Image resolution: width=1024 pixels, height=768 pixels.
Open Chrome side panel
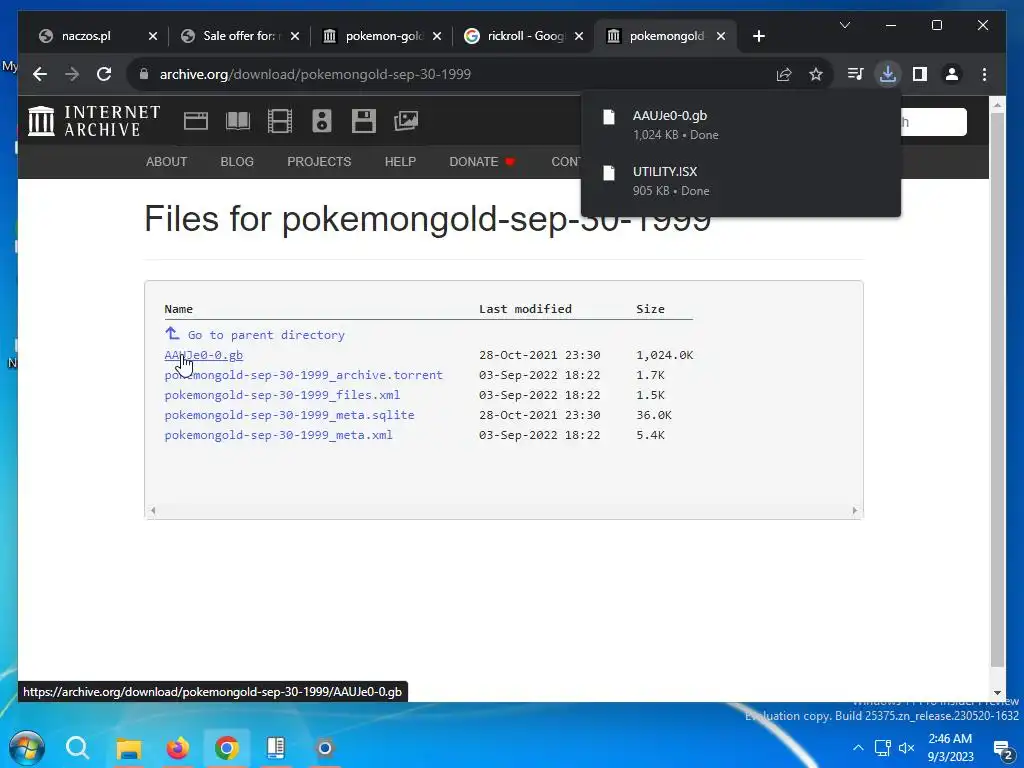[x=920, y=74]
